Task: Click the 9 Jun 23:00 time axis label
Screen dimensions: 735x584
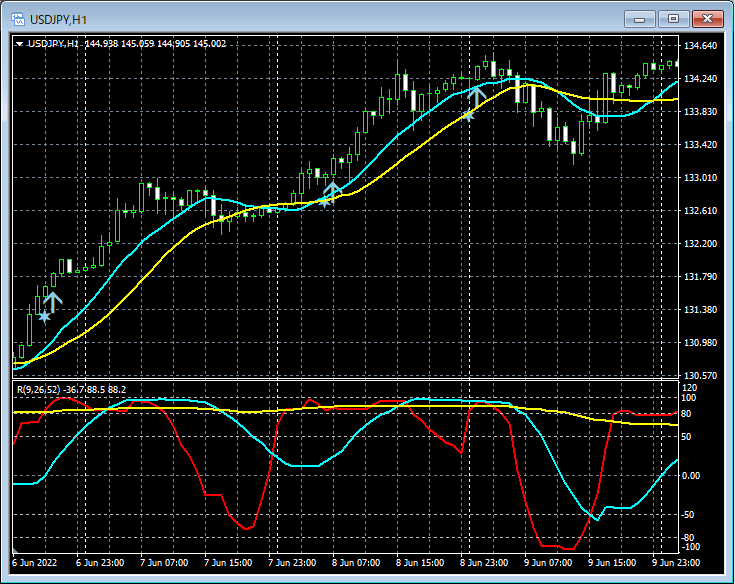Action: (x=676, y=562)
